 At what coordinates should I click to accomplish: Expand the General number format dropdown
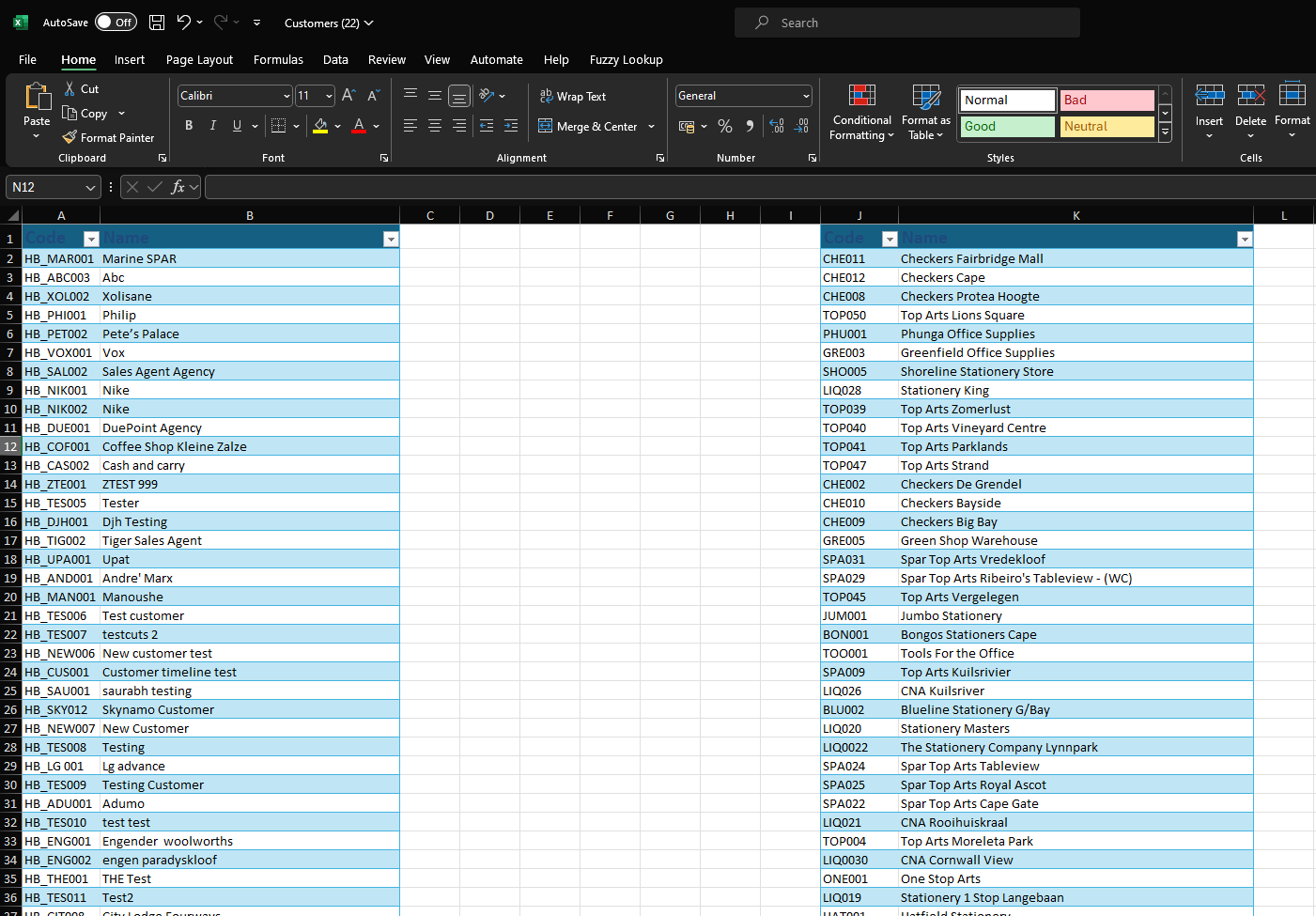806,96
